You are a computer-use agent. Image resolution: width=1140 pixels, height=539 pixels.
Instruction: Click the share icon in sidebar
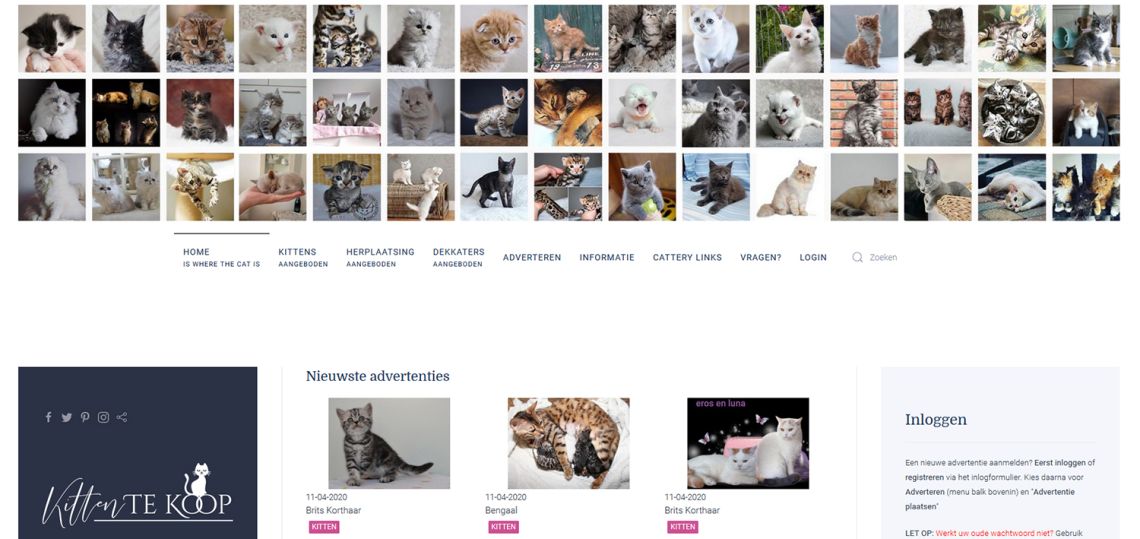coord(122,418)
